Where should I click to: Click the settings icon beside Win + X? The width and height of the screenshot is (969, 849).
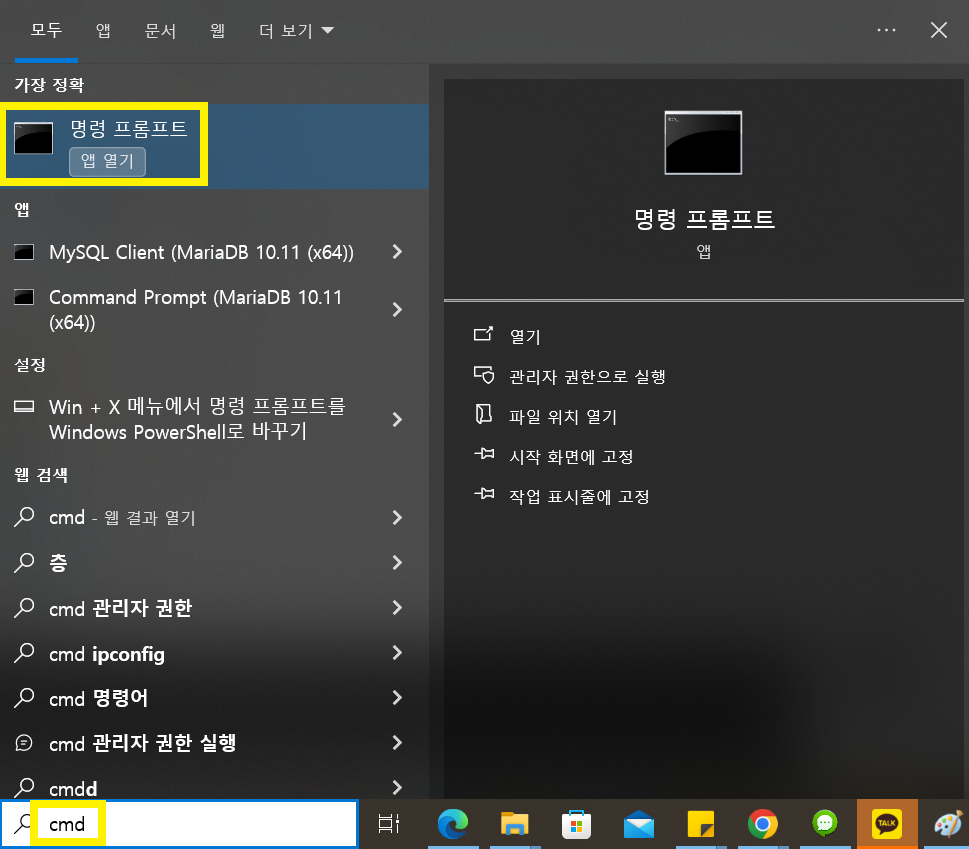tap(24, 407)
